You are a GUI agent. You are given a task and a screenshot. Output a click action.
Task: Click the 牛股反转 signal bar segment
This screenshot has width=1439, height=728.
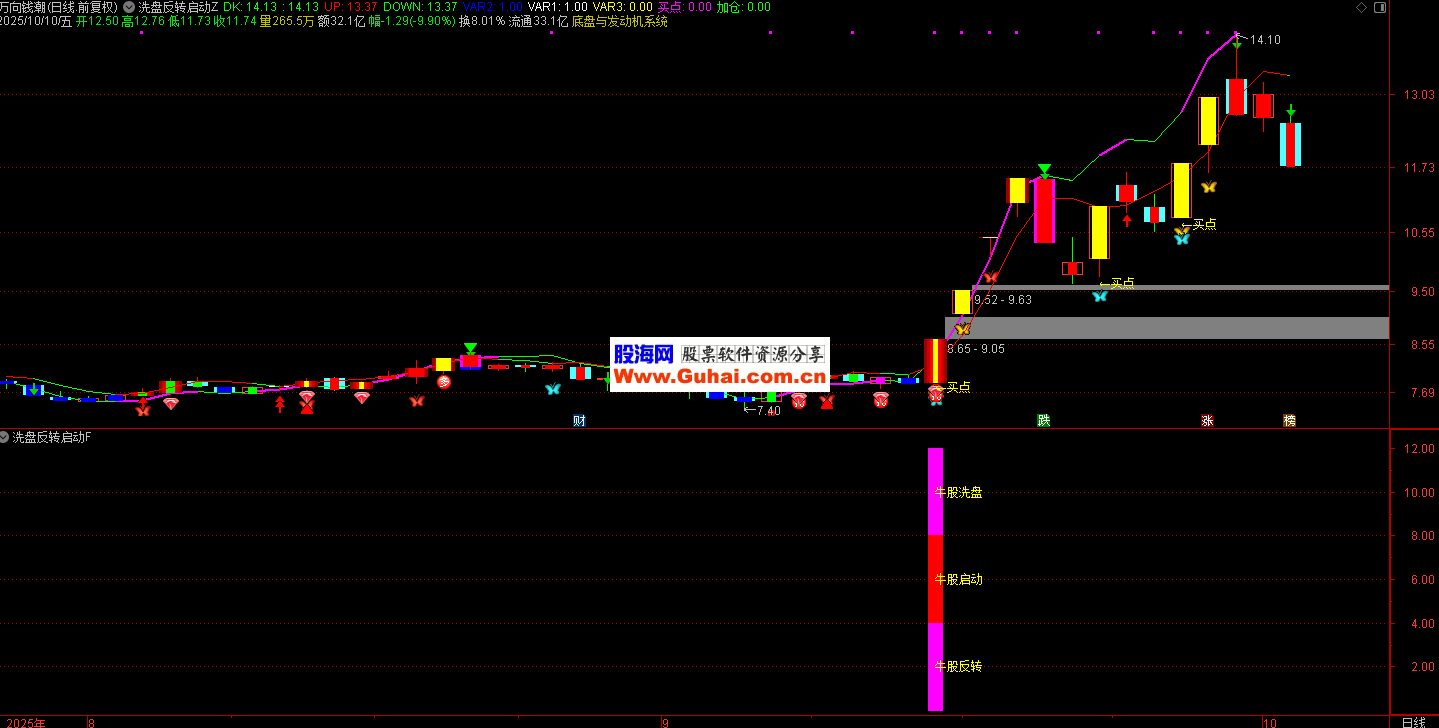click(936, 666)
